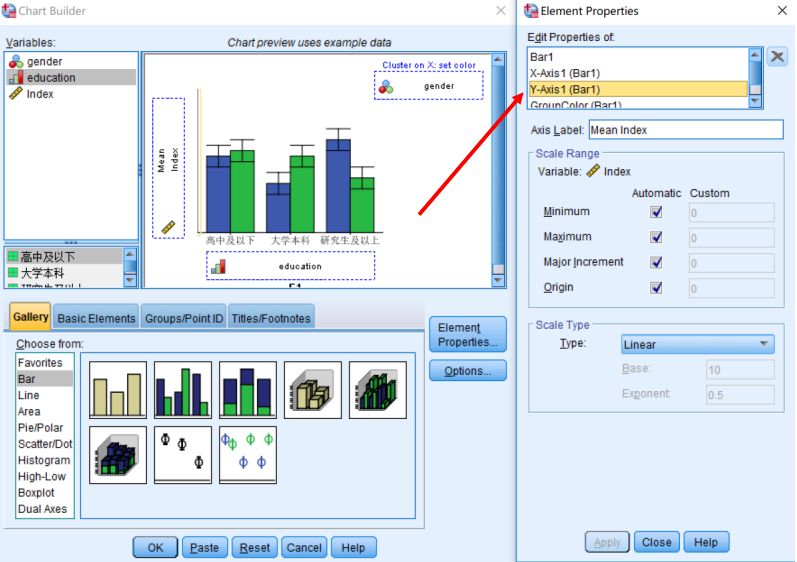This screenshot has height=562, width=797.
Task: Open the Titles/Footnotes tab
Action: [x=271, y=318]
